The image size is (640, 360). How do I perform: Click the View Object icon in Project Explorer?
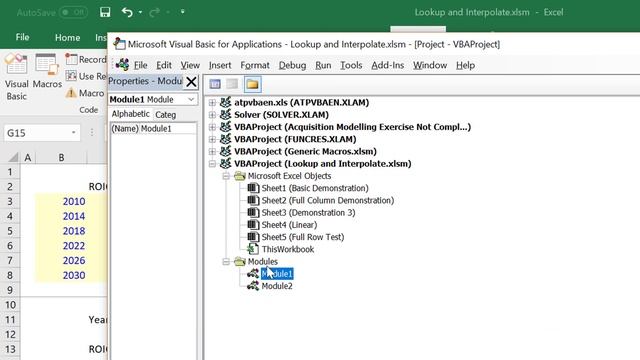(232, 84)
